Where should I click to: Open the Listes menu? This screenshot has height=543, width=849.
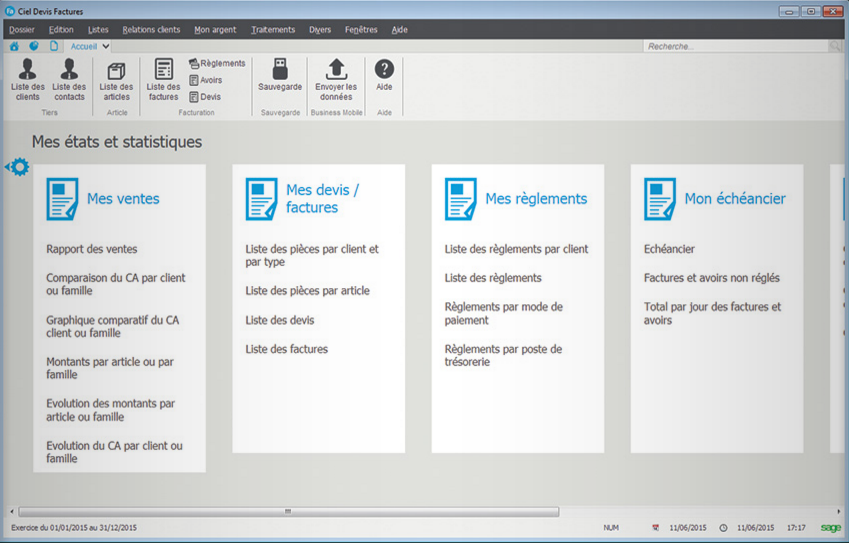click(x=98, y=30)
